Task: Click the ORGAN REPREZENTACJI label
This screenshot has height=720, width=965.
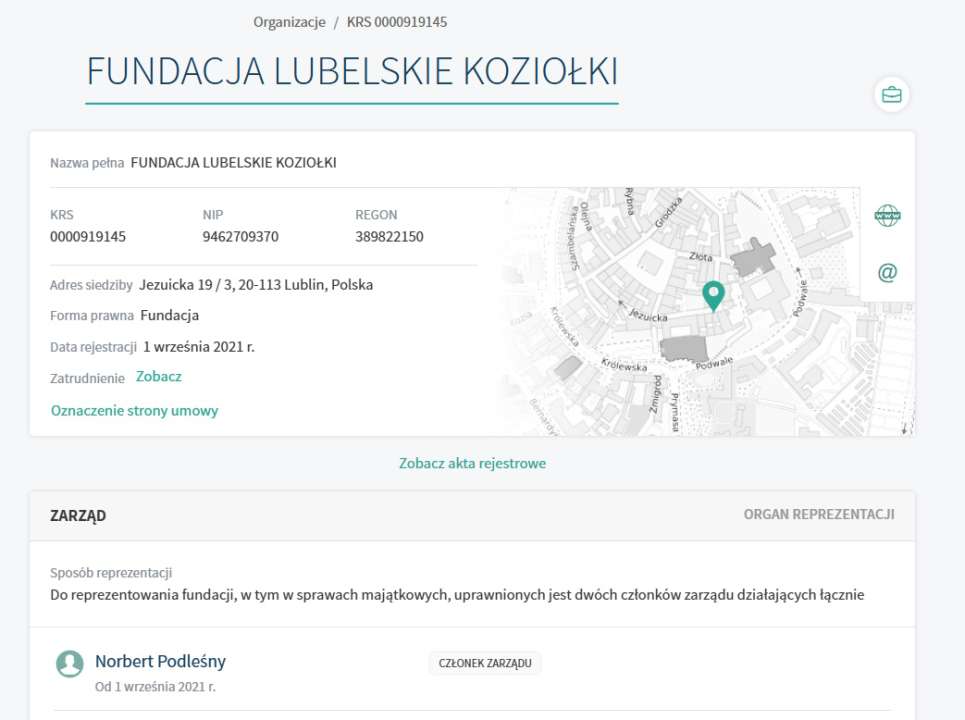Action: (818, 515)
